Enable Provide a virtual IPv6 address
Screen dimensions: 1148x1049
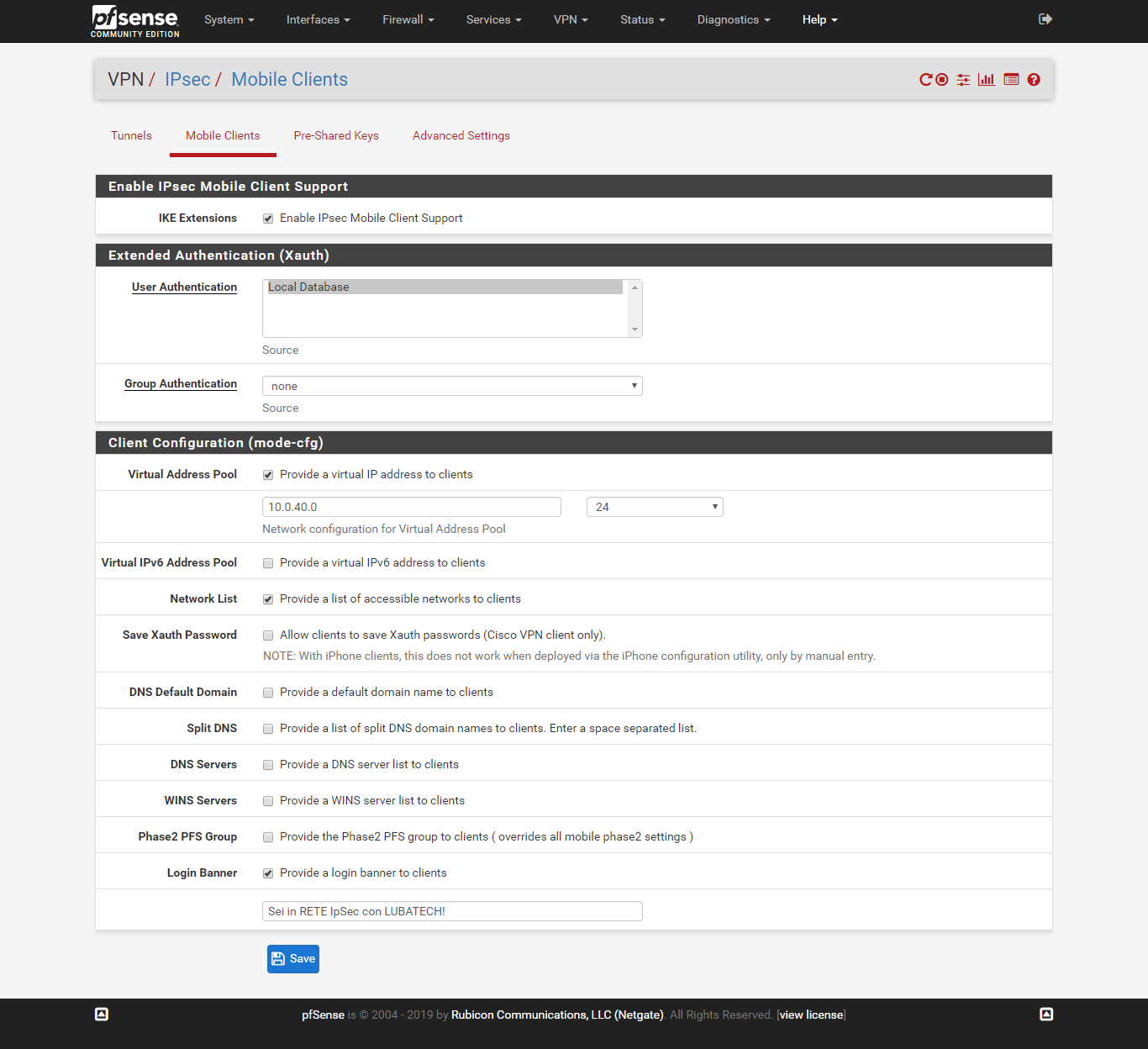coord(268,563)
